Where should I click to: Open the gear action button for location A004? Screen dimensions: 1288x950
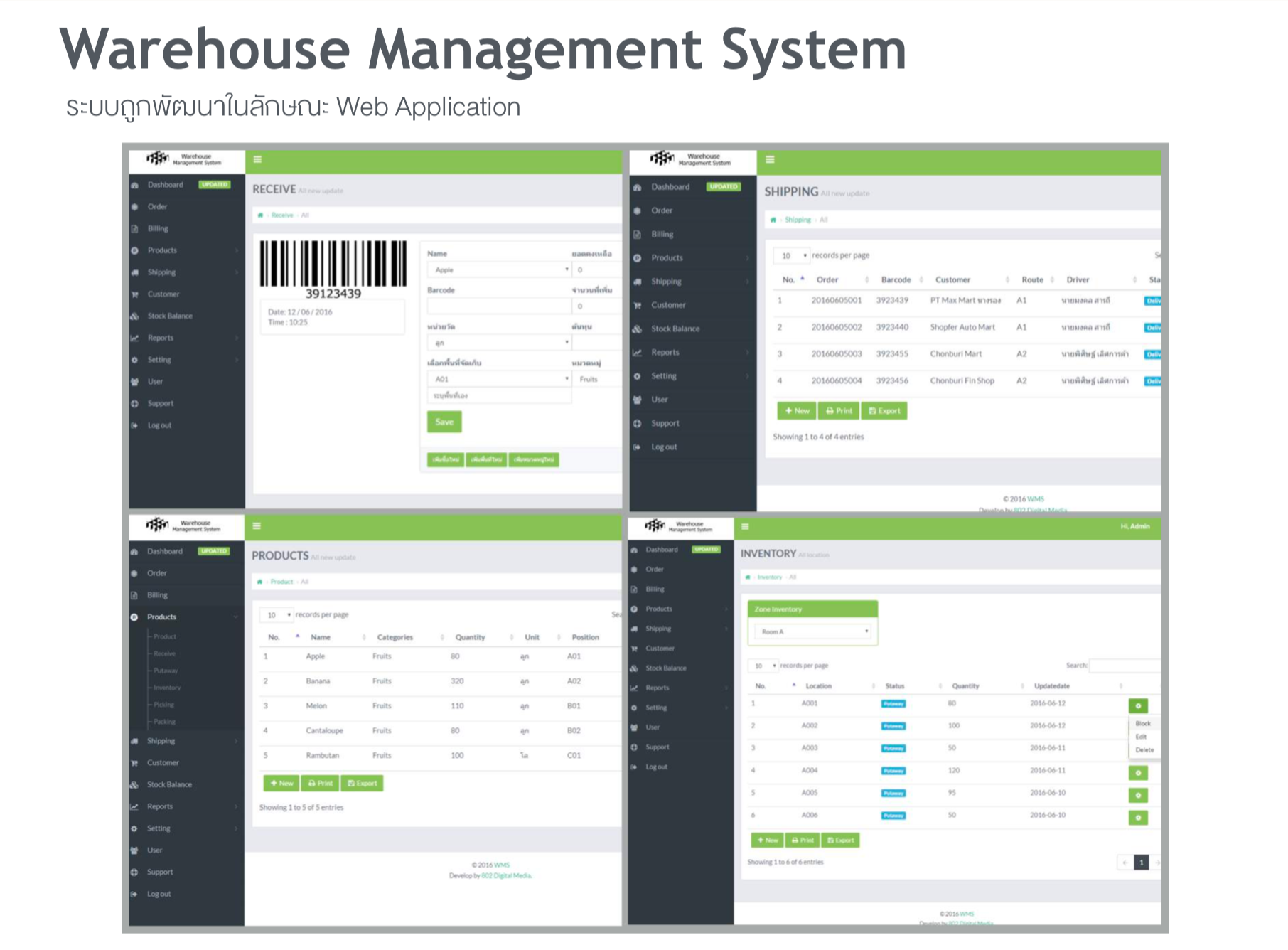[x=1137, y=773]
